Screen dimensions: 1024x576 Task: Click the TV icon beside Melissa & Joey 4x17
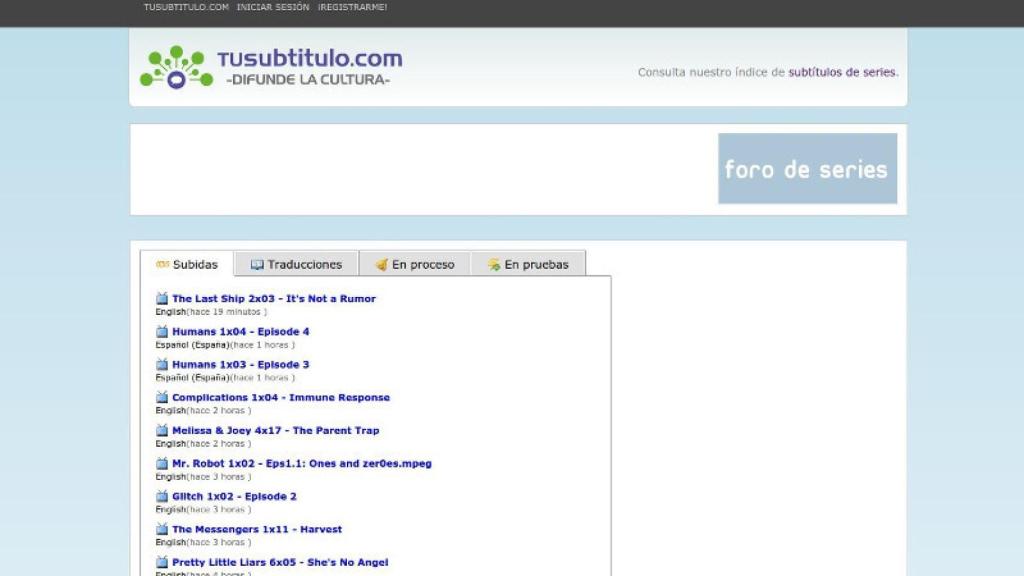[162, 430]
